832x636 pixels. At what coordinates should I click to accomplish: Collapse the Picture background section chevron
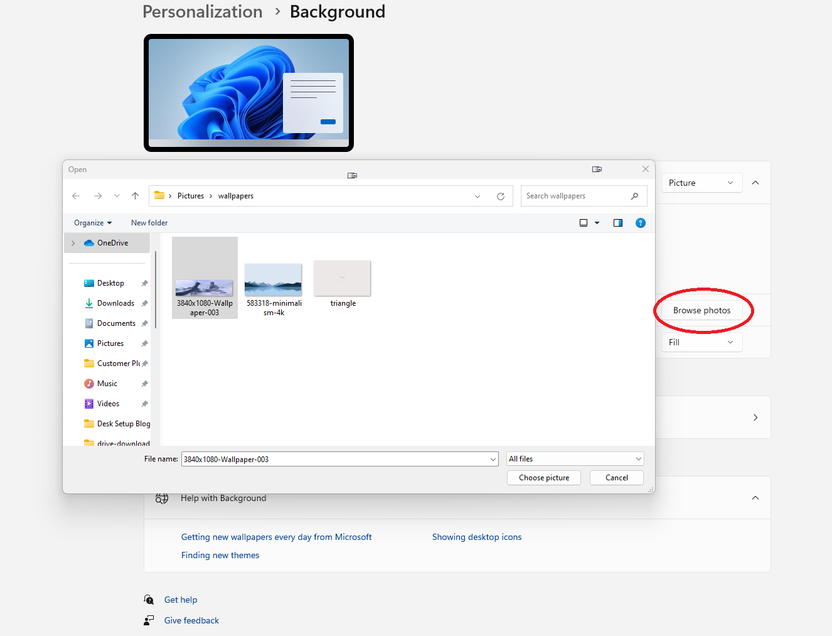coord(755,181)
